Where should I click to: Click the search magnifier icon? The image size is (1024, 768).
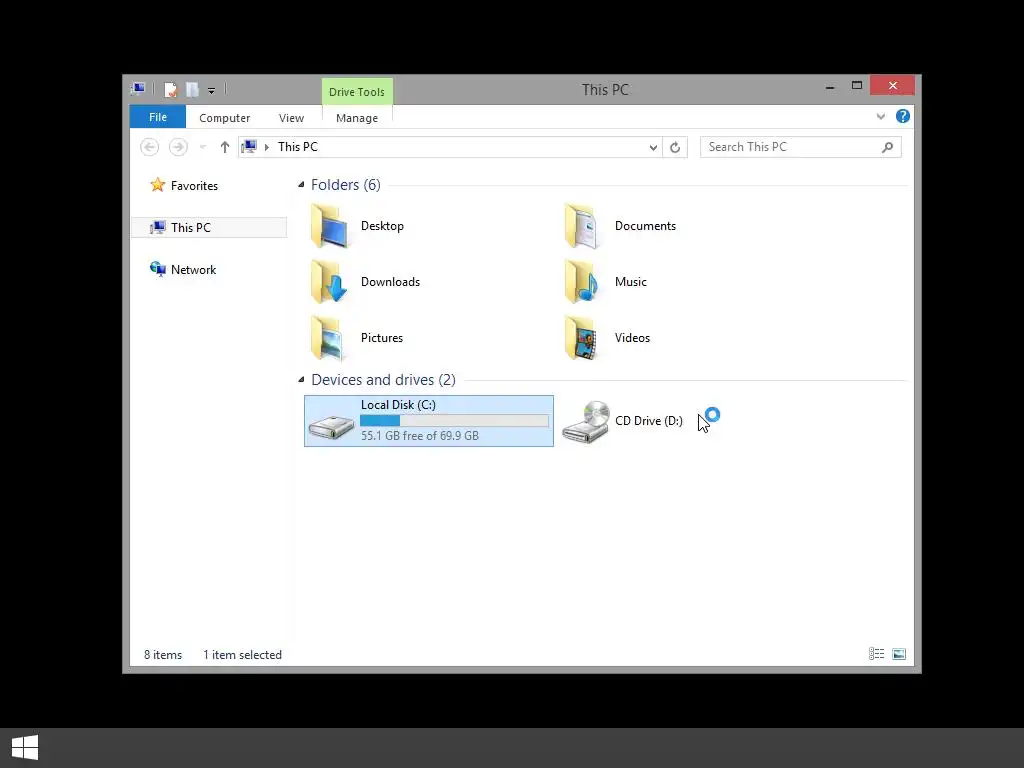pos(888,148)
